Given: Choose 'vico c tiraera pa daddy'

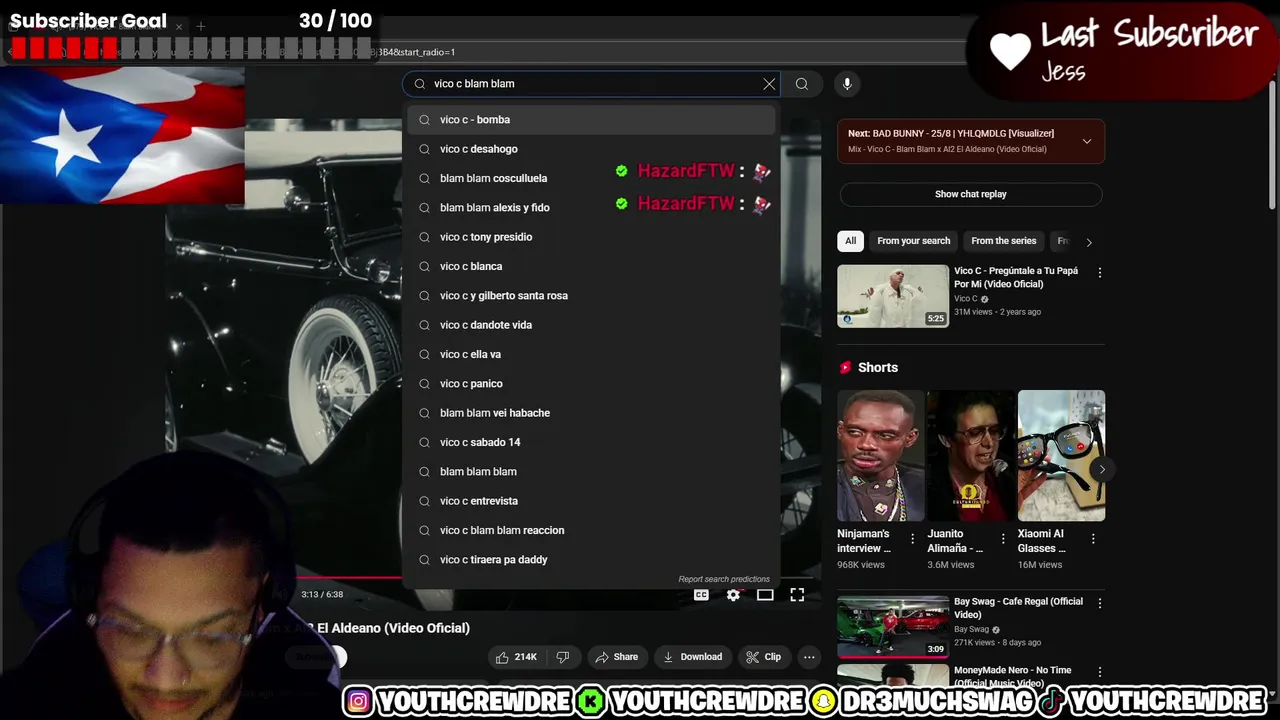Looking at the screenshot, I should pos(591,560).
